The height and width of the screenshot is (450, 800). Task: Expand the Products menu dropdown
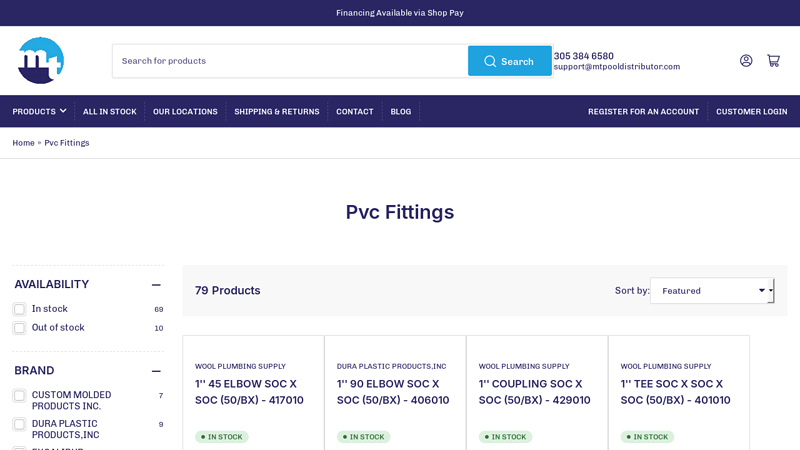click(x=39, y=112)
